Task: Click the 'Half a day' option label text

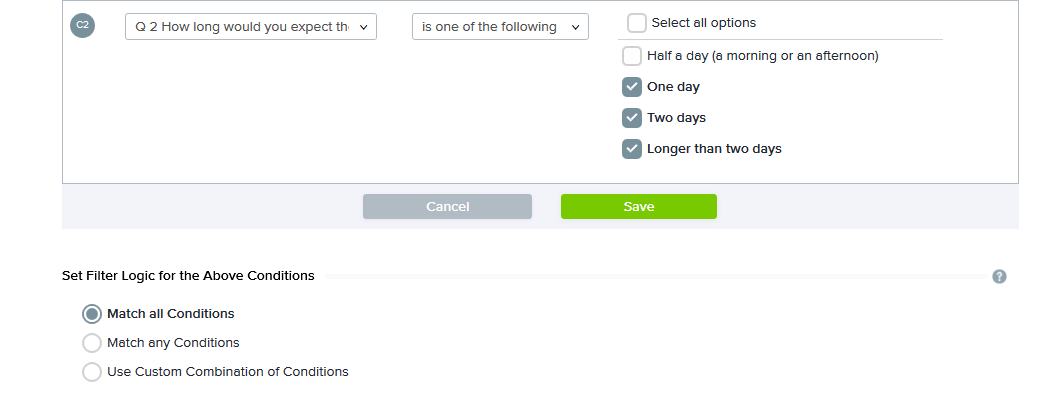Action: tap(762, 56)
